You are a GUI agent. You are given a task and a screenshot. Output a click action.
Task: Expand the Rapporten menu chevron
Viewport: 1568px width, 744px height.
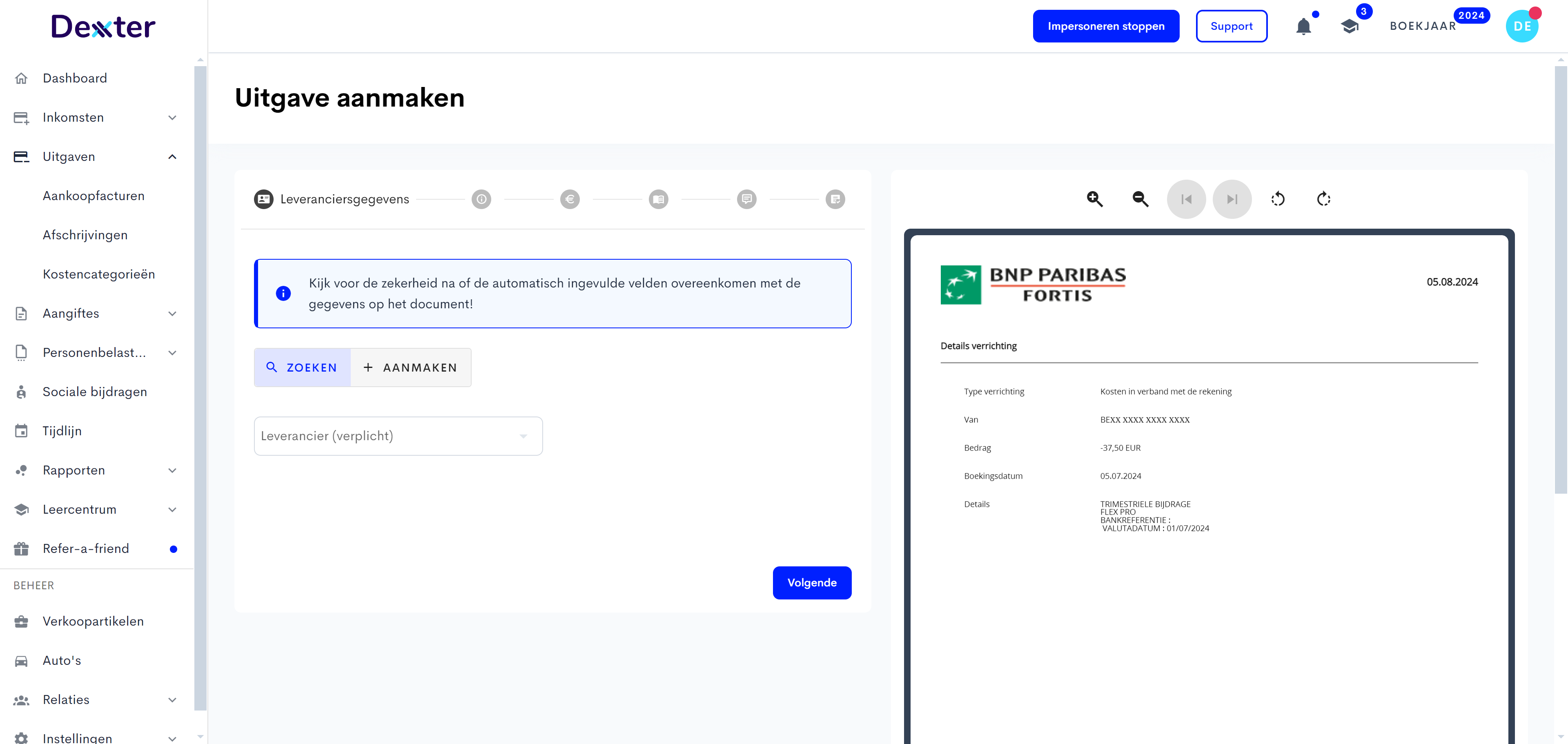(x=172, y=471)
